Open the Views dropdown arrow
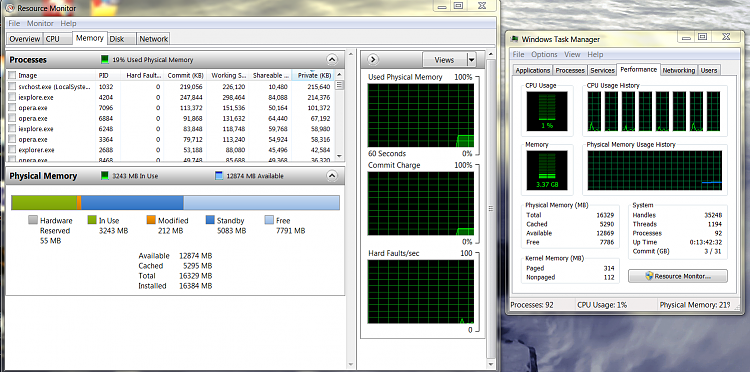 pos(472,60)
